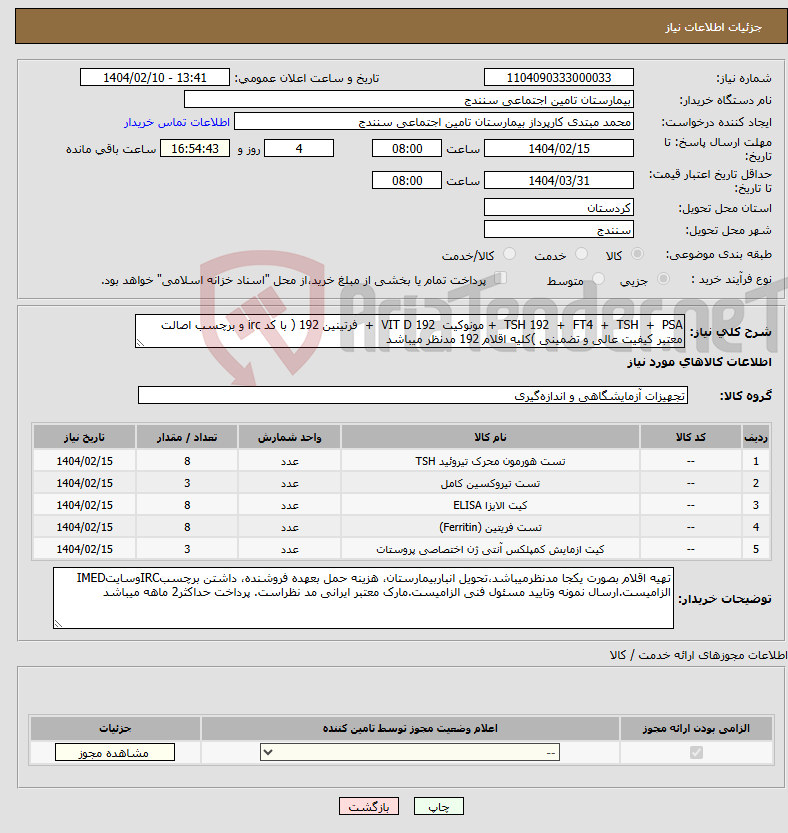Click the اعلام وضعیت مجوز column header
This screenshot has width=788, height=833.
pyautogui.click(x=410, y=728)
